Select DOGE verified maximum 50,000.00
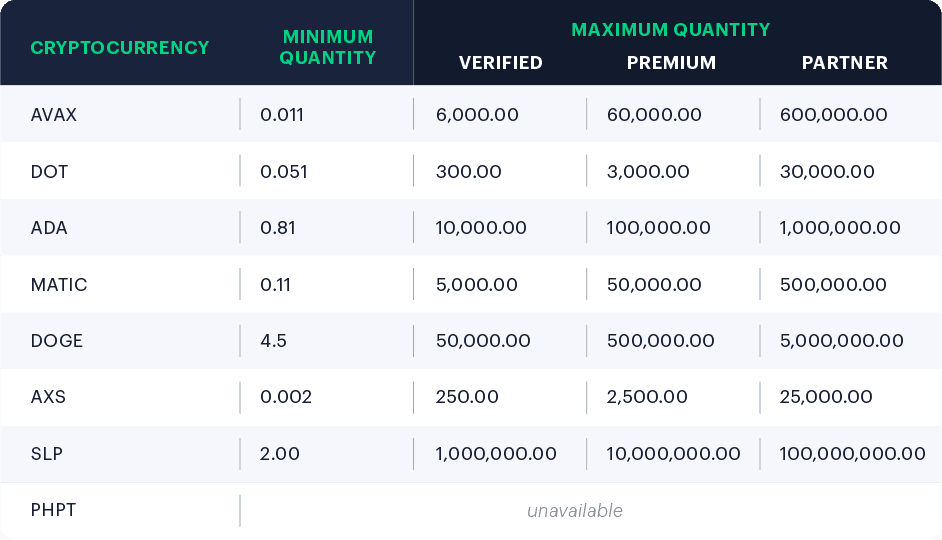The image size is (942, 540). coord(483,341)
